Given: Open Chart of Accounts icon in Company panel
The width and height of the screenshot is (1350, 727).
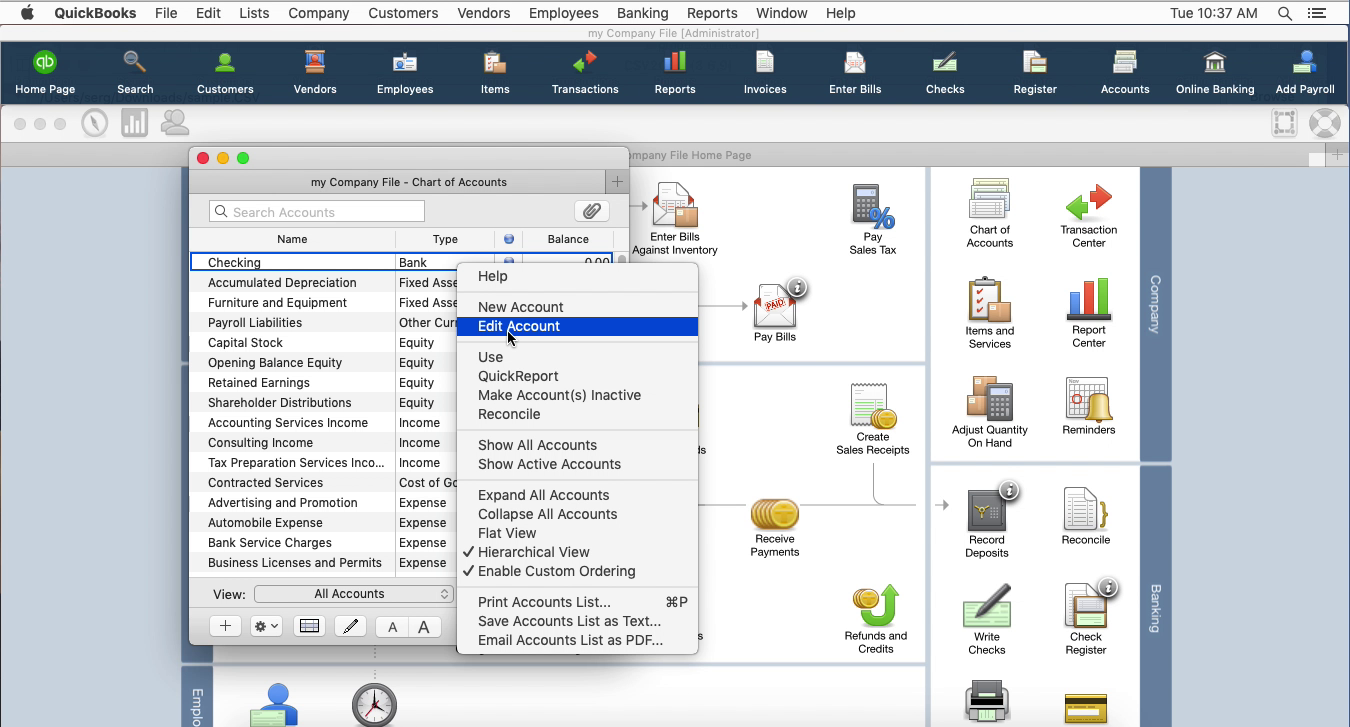Looking at the screenshot, I should point(990,213).
